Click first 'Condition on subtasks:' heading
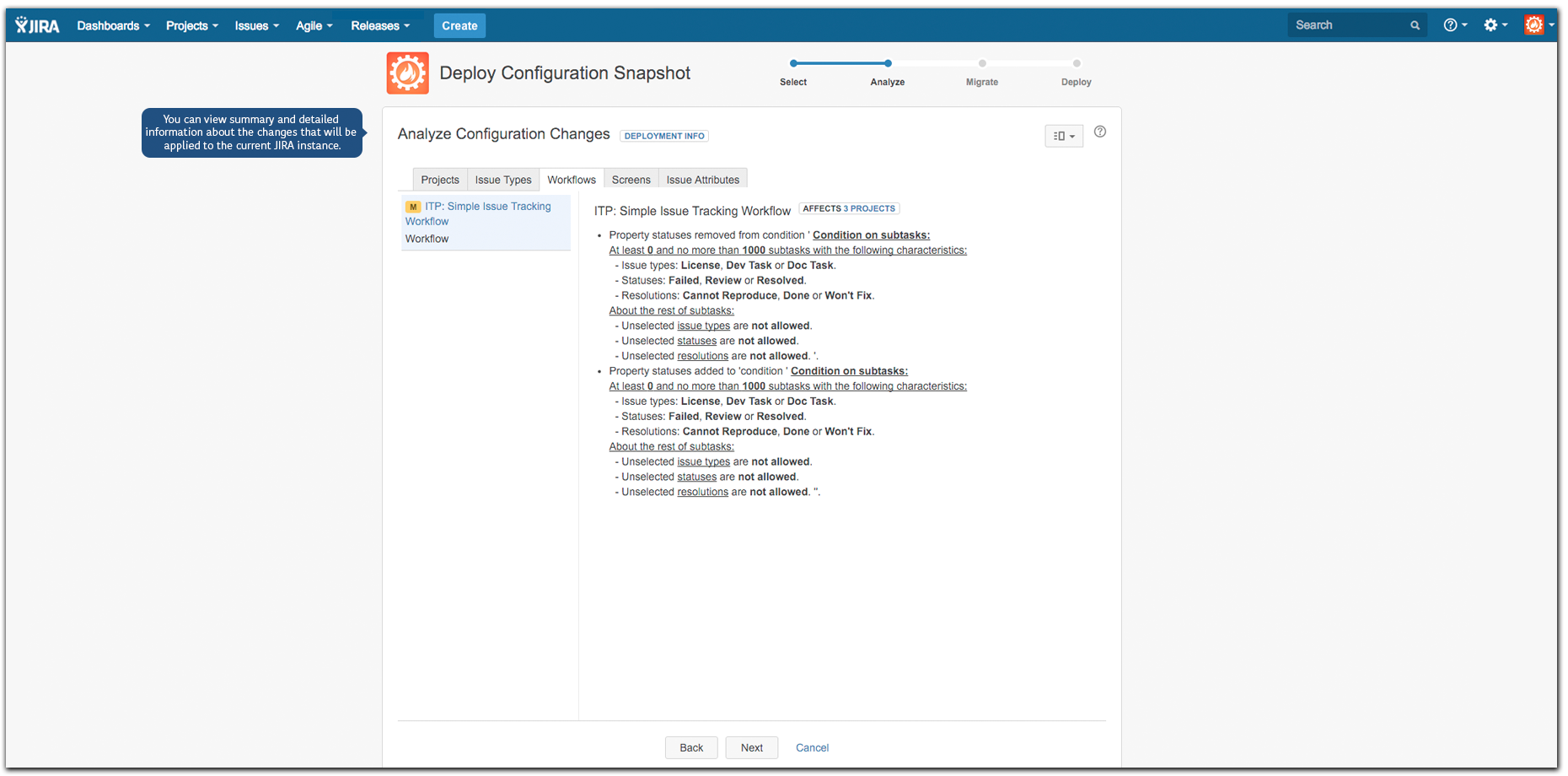Screen dimensions: 1568x776 point(871,235)
